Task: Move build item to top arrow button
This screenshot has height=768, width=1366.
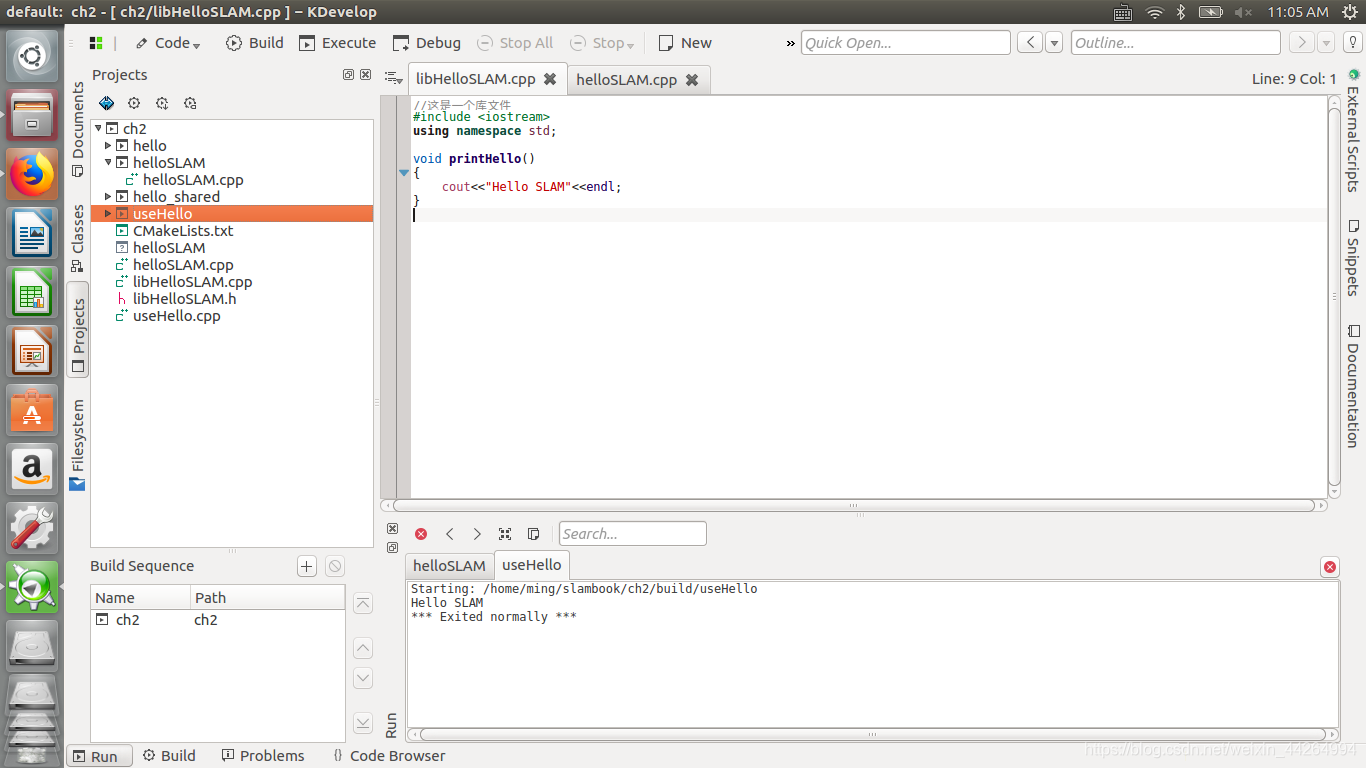Action: coord(363,604)
